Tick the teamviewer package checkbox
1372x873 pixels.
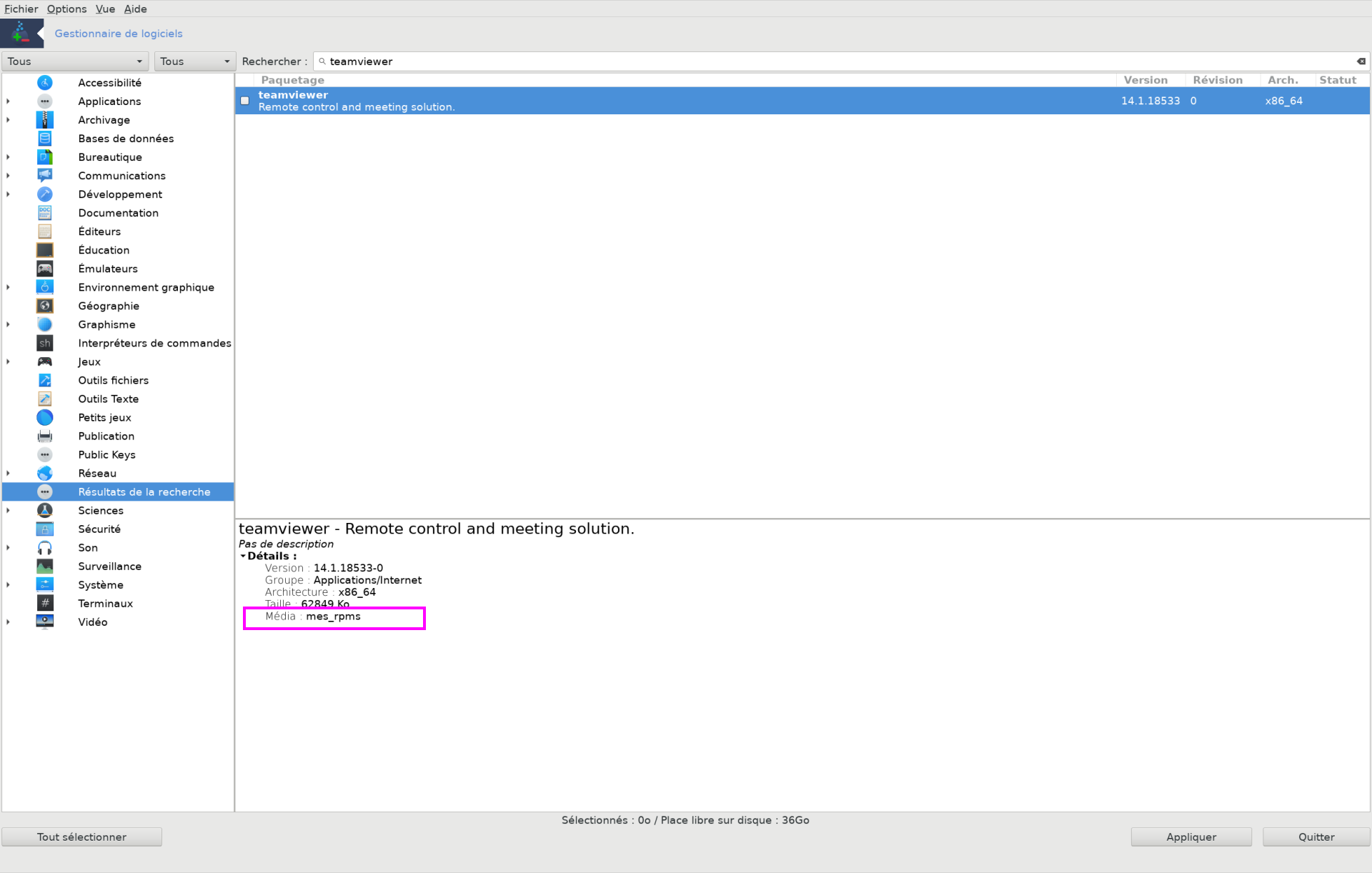tap(245, 101)
